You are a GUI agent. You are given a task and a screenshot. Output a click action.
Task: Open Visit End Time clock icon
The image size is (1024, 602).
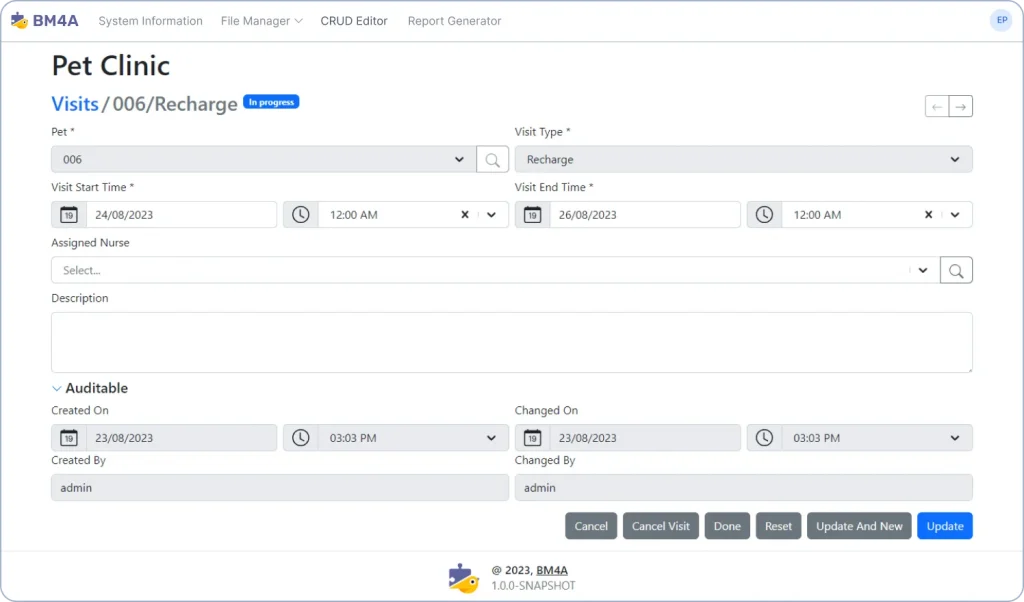pos(764,215)
